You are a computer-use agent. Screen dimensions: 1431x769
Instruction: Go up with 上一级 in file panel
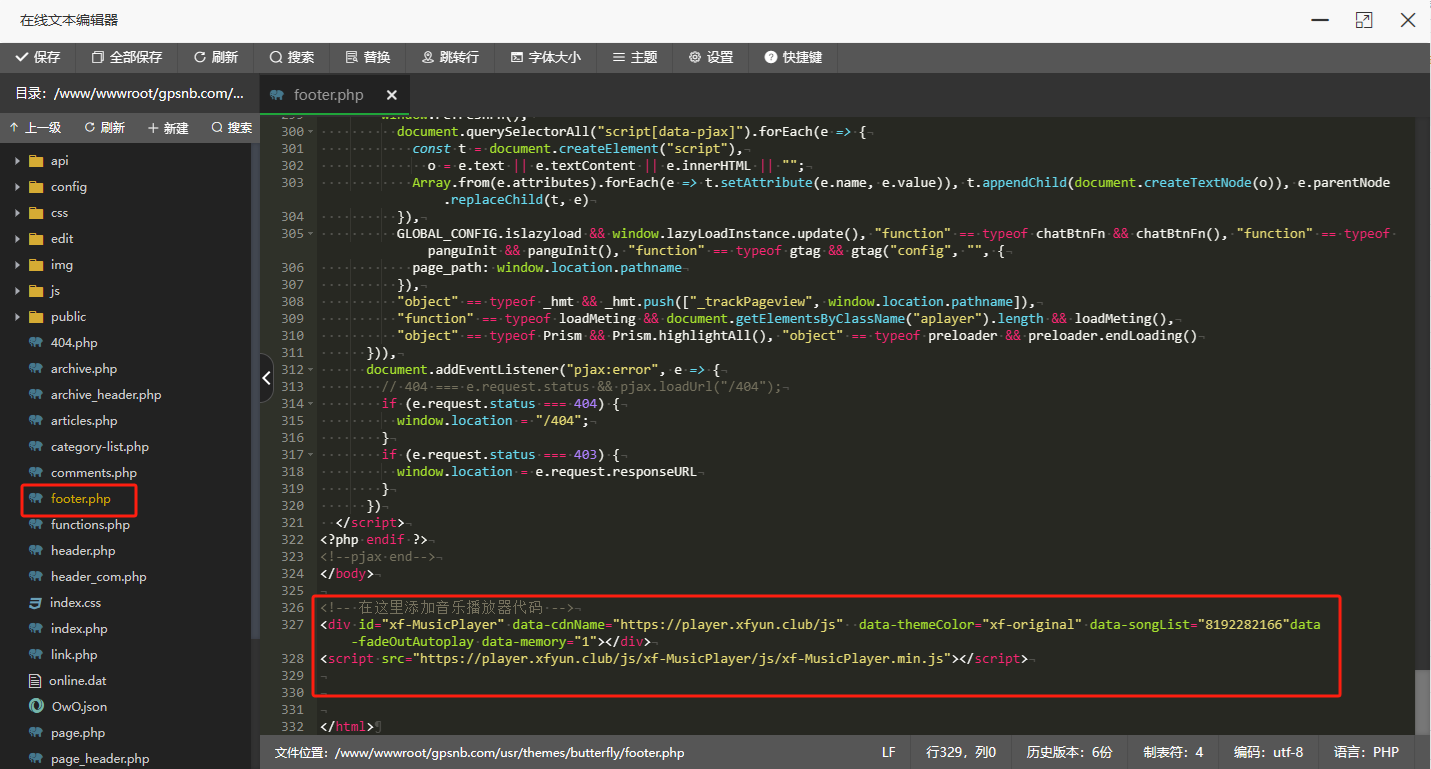[x=35, y=128]
